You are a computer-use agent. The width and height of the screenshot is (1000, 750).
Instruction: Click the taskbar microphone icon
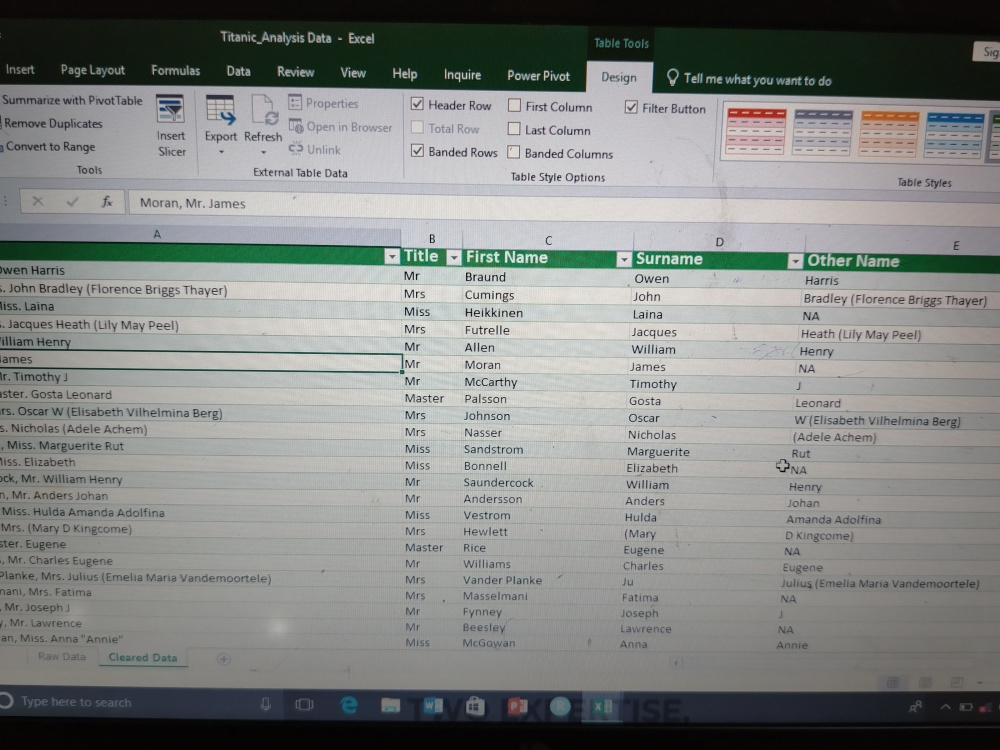pyautogui.click(x=265, y=703)
